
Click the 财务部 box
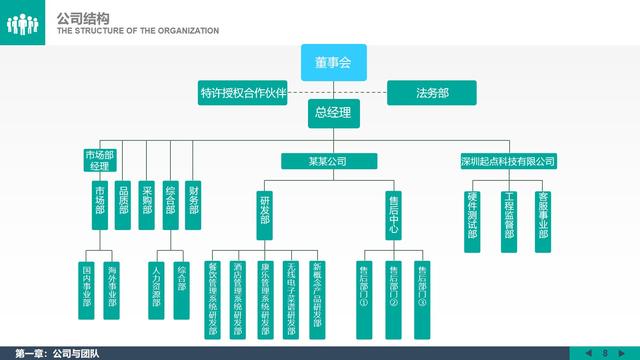point(193,205)
